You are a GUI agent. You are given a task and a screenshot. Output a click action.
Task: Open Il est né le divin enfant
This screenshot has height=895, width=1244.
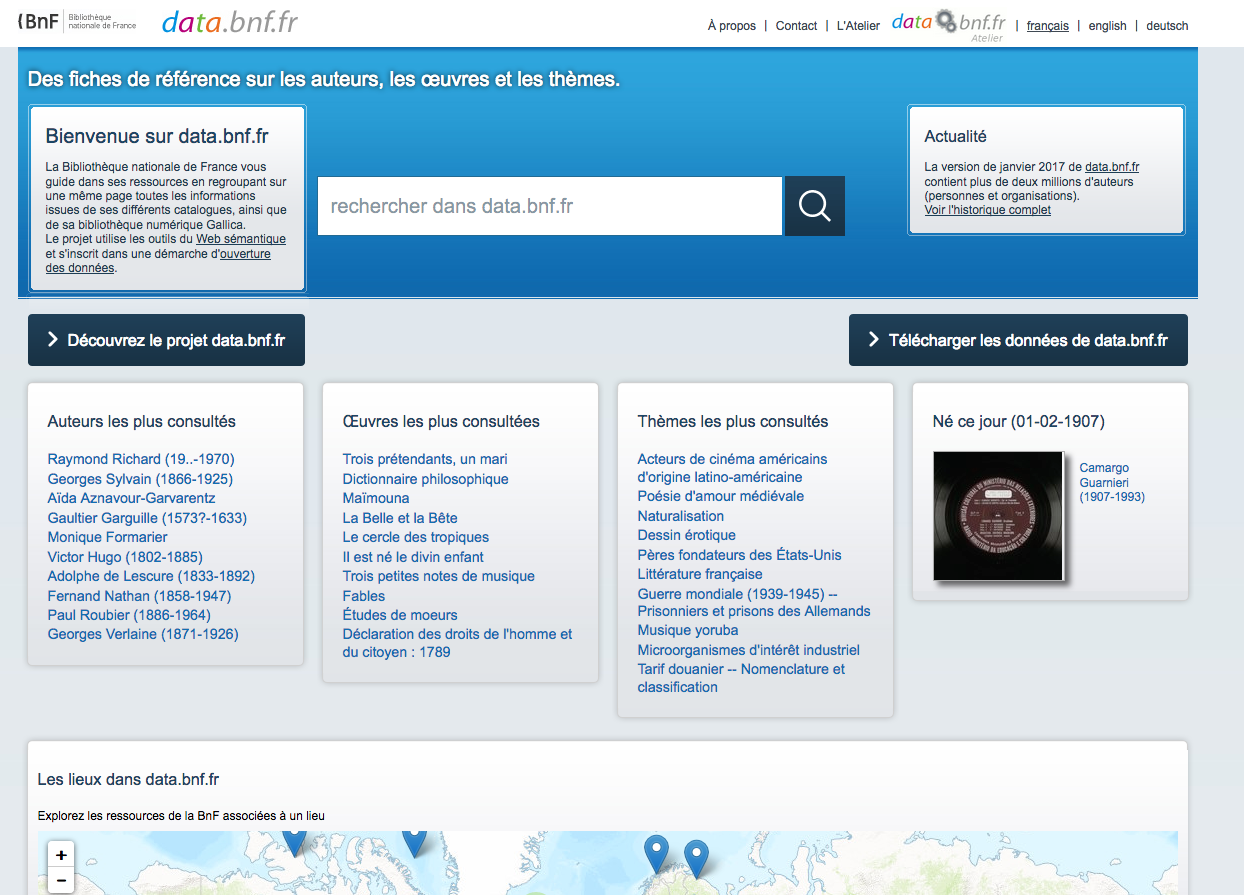[x=413, y=557]
